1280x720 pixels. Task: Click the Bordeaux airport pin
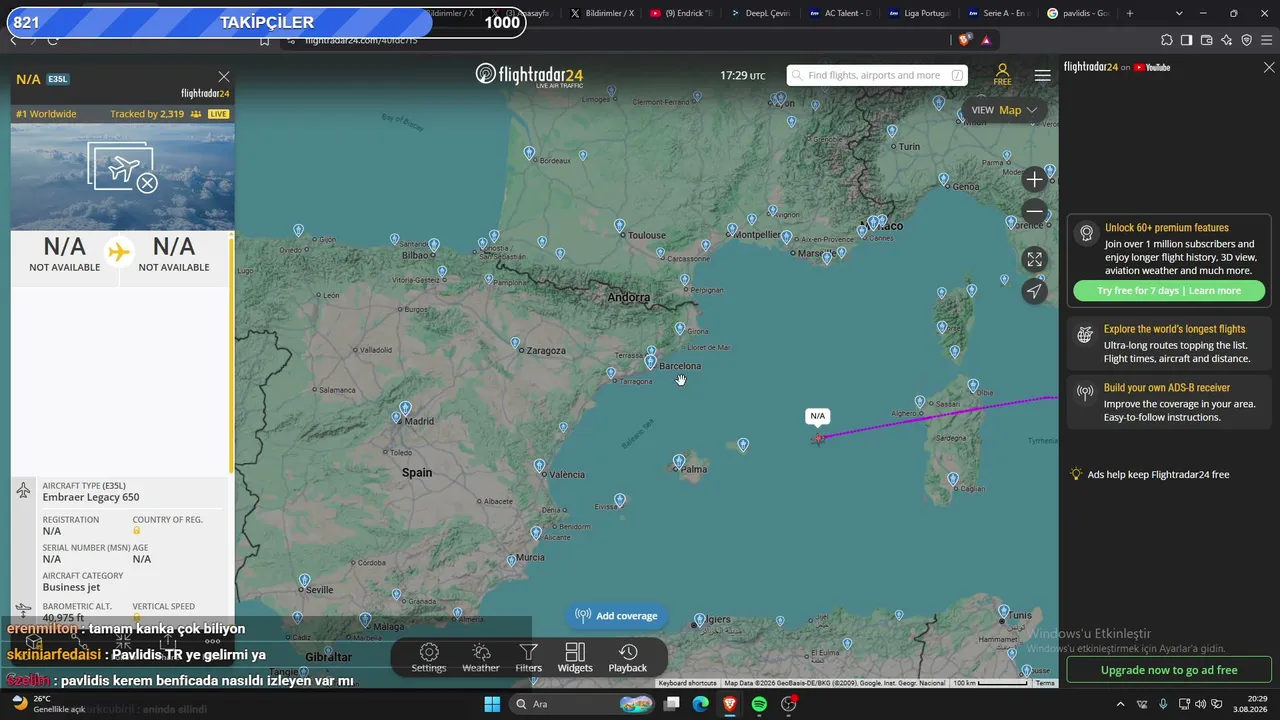529,153
